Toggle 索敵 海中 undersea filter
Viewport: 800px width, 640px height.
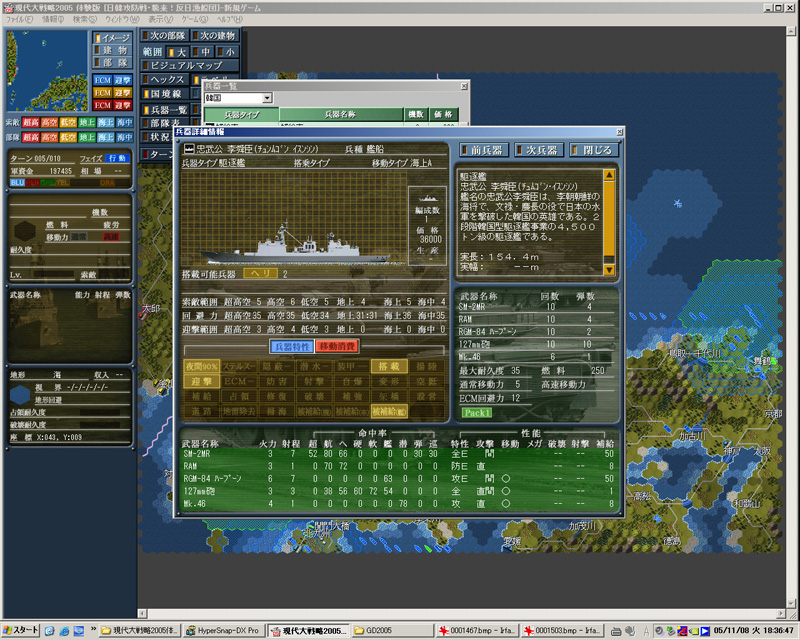124,122
